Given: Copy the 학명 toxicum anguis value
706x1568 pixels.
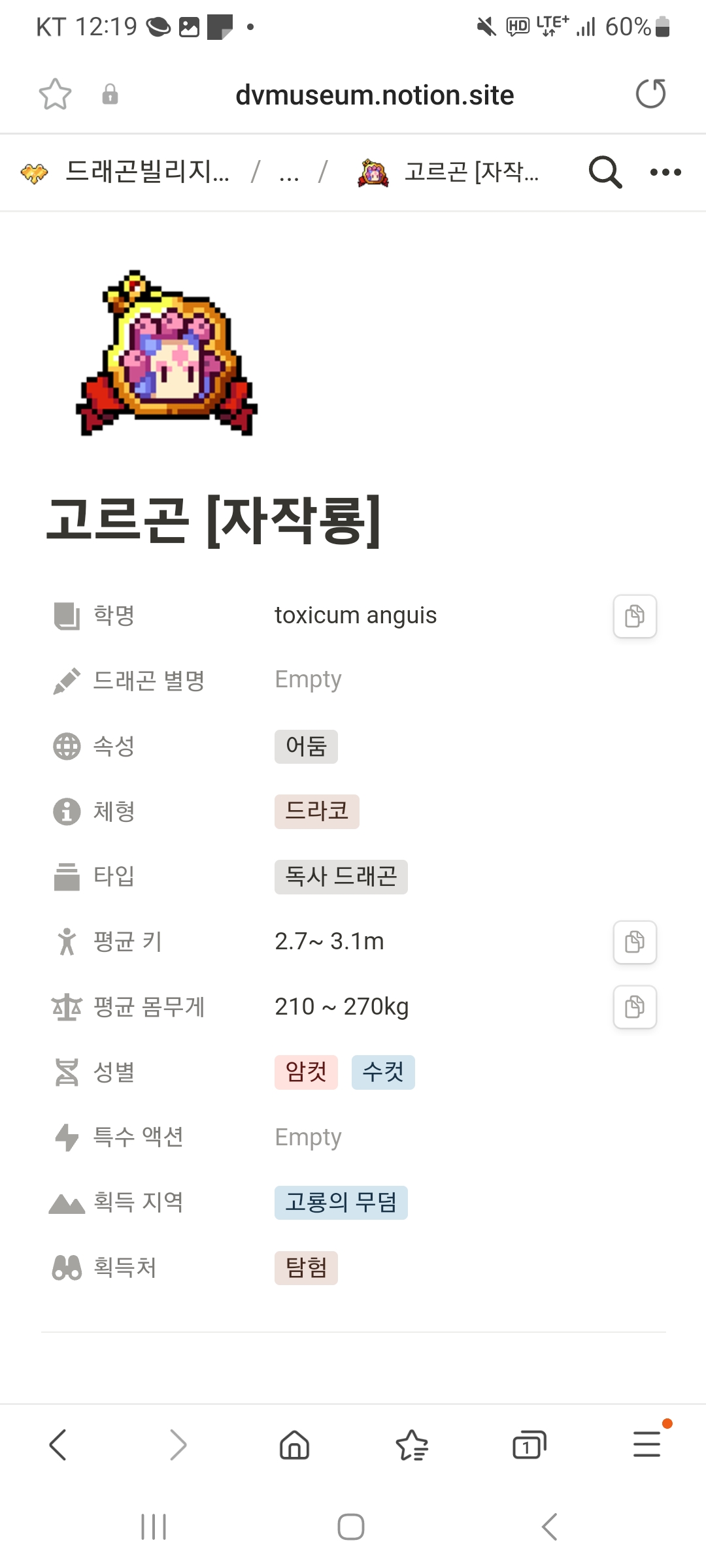Looking at the screenshot, I should click(635, 616).
